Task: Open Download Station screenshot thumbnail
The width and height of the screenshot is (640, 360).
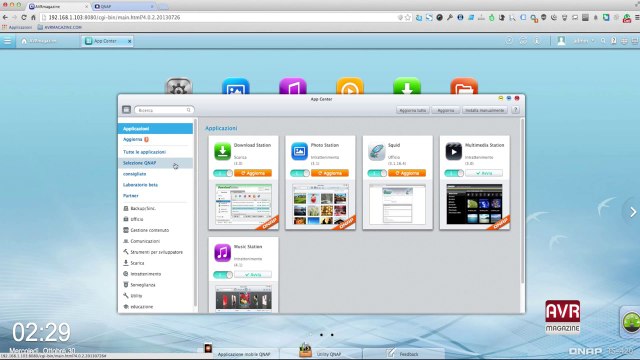Action: pos(244,204)
